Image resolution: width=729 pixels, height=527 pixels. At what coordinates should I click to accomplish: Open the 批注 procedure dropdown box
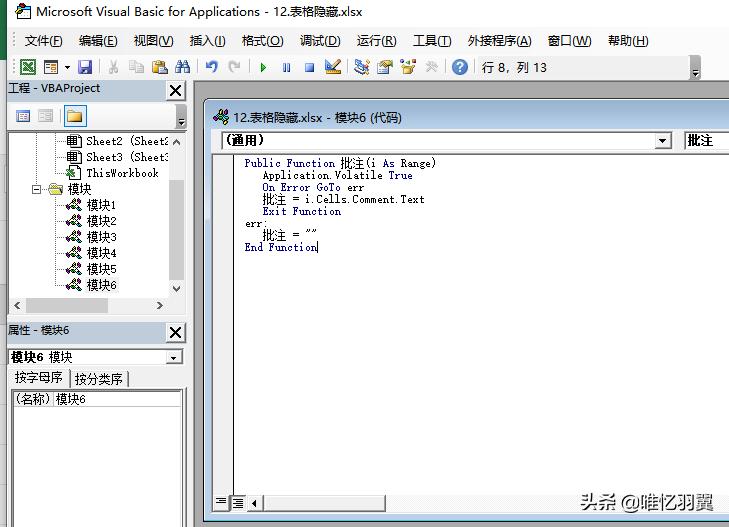click(707, 140)
